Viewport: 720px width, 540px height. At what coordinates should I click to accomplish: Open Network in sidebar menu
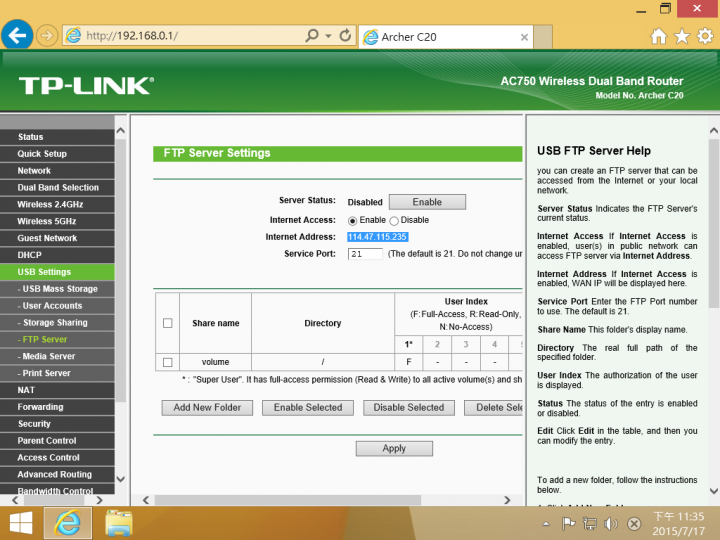pyautogui.click(x=57, y=171)
